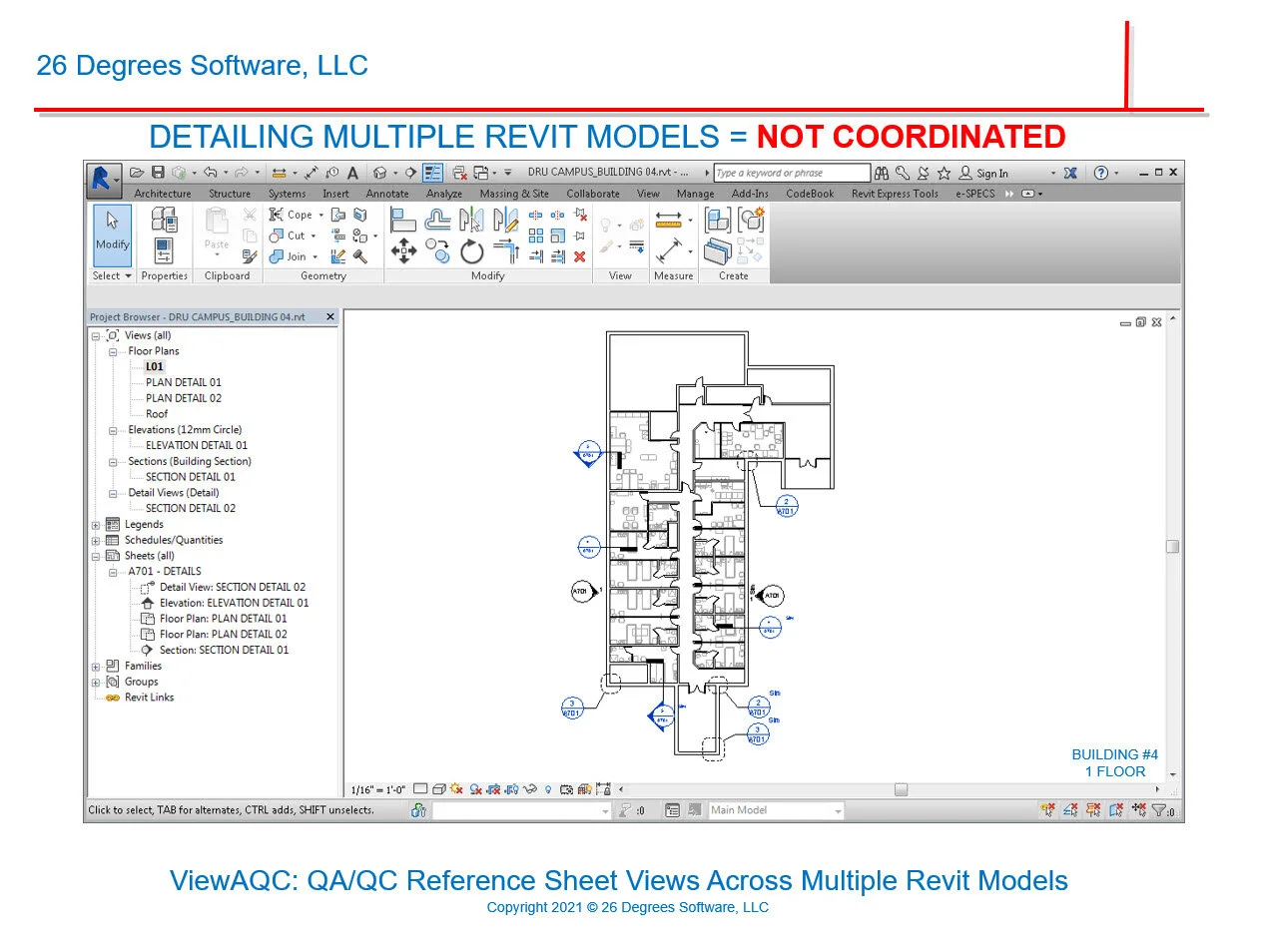This screenshot has height=952, width=1270.
Task: Click the Move tool four-arrow icon
Action: tap(403, 250)
